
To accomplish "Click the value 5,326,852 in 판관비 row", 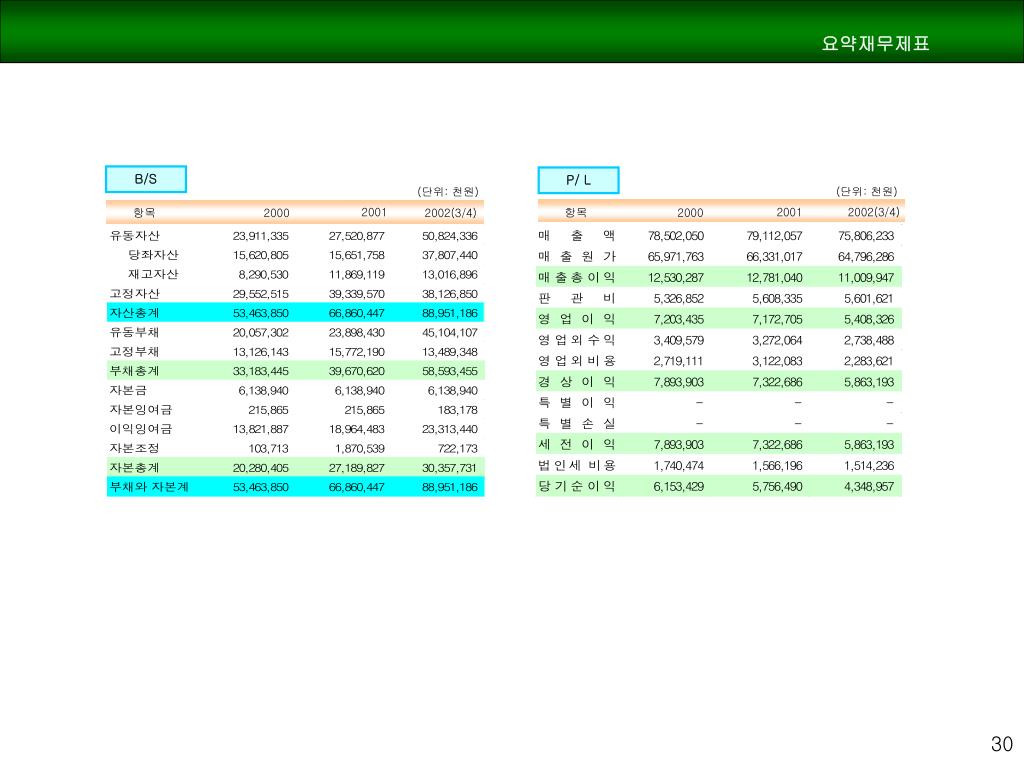I will pyautogui.click(x=679, y=298).
